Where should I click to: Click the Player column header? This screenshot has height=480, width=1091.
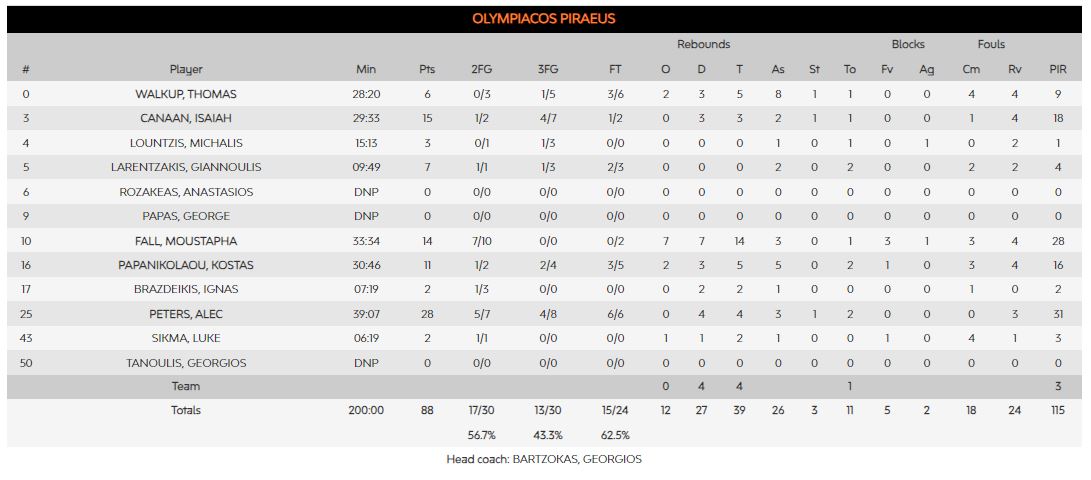(186, 70)
